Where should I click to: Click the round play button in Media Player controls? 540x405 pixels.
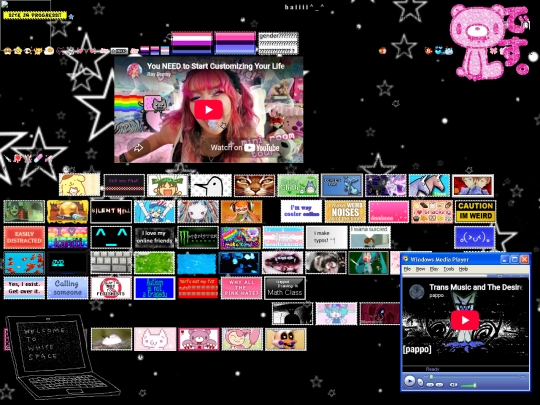pyautogui.click(x=409, y=381)
